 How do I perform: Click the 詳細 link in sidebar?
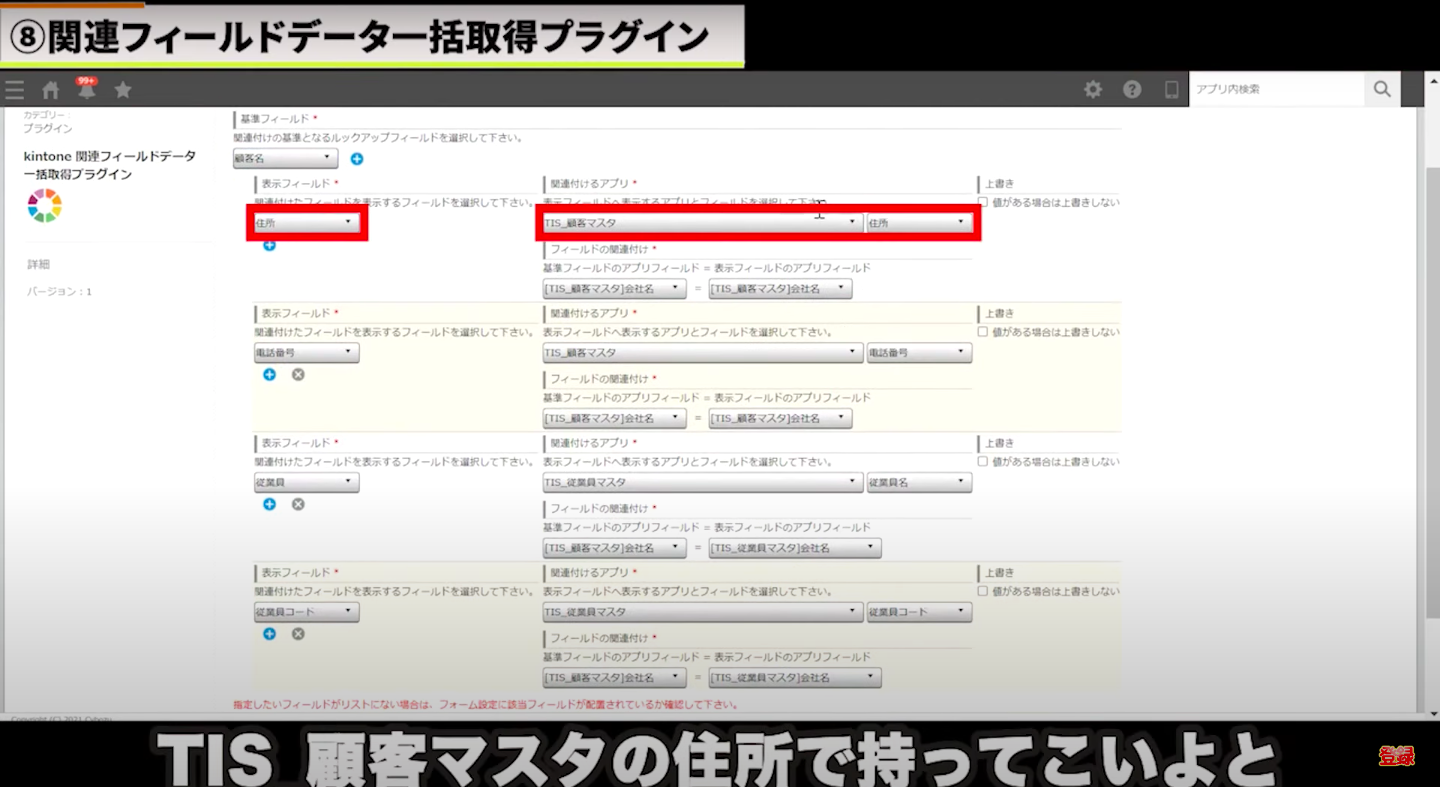click(38, 265)
